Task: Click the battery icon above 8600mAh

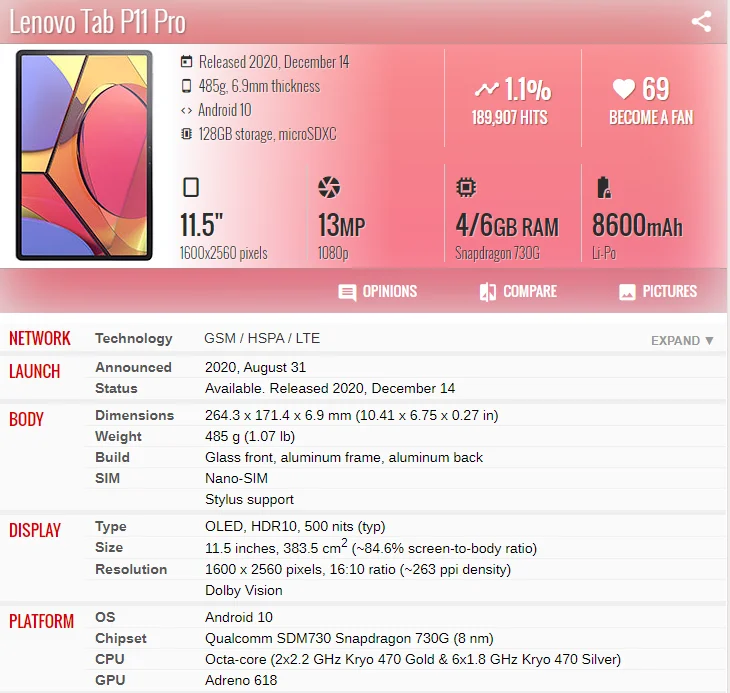Action: click(x=603, y=187)
